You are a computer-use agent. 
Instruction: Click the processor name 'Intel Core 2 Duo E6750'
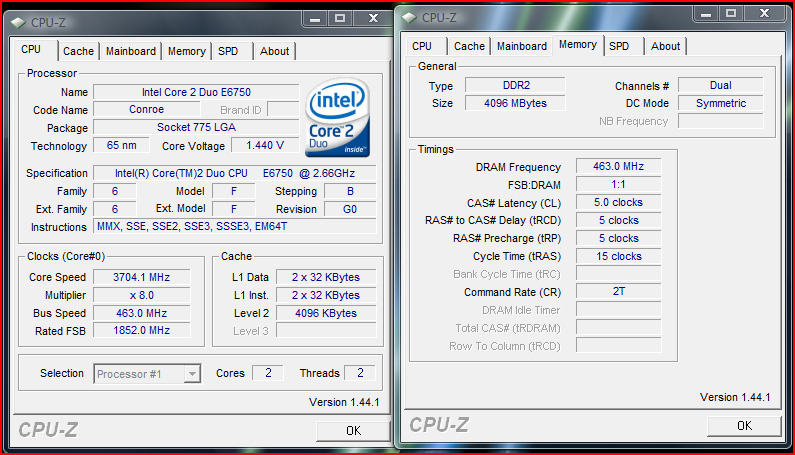[196, 92]
